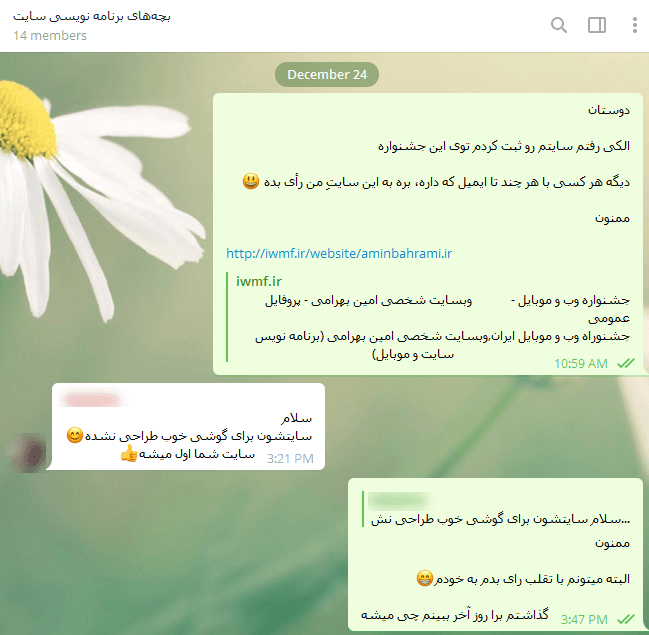Click the 3:21 PM timestamp

coord(290,459)
